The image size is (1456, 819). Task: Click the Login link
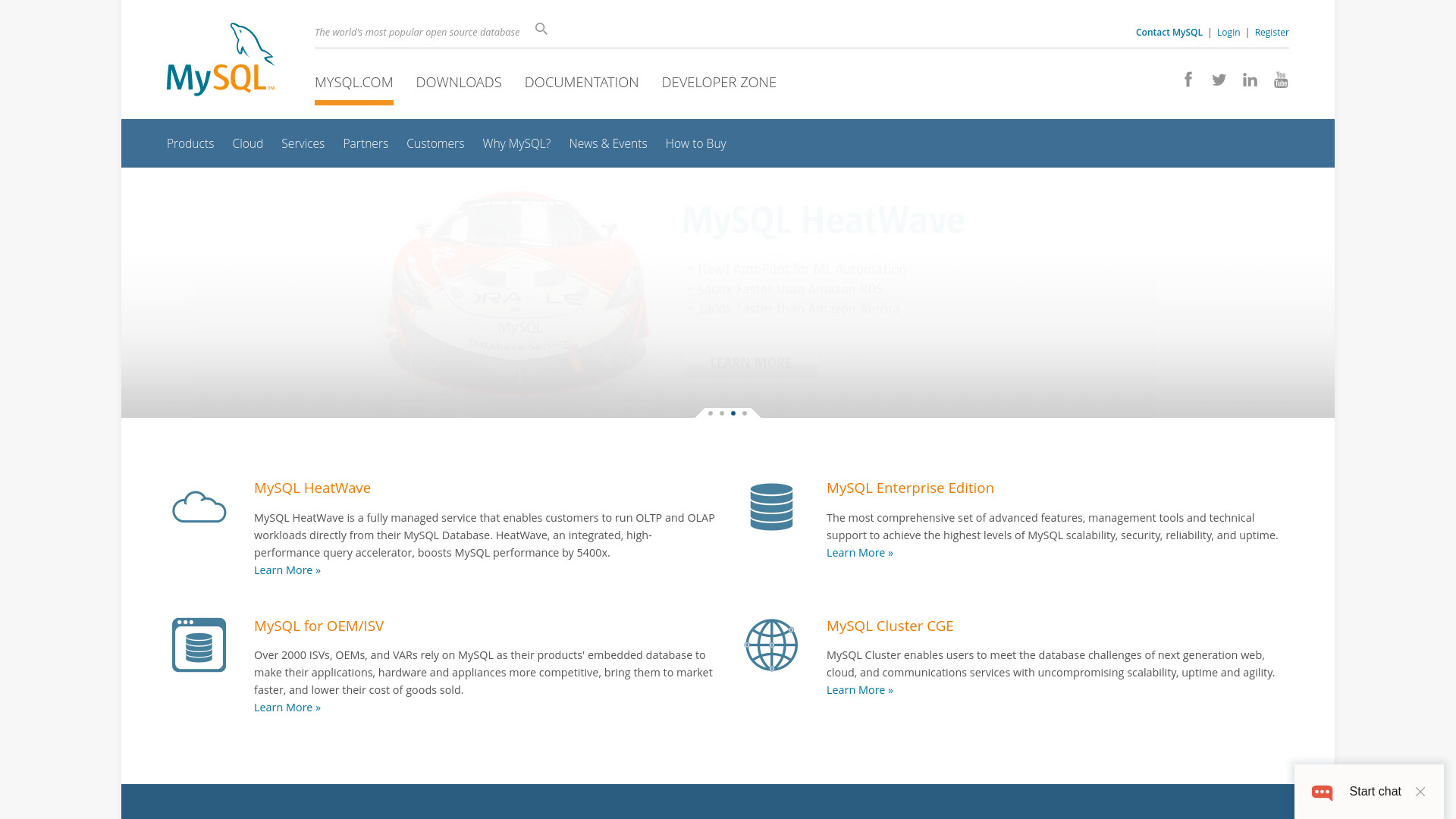coord(1228,32)
